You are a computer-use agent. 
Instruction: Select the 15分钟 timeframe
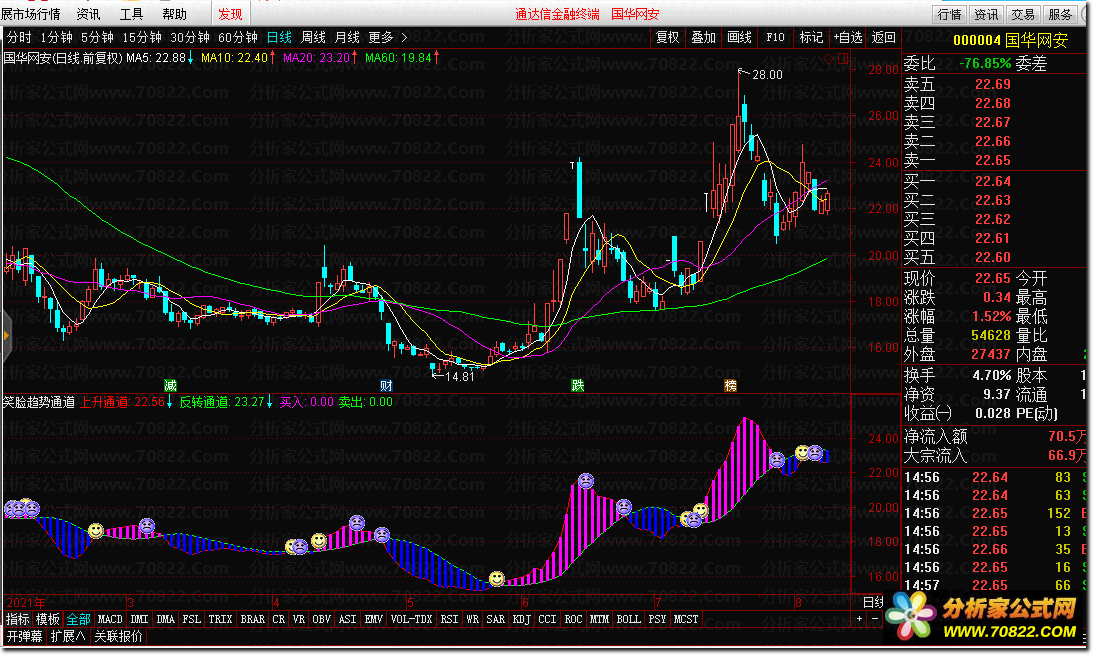pos(142,38)
